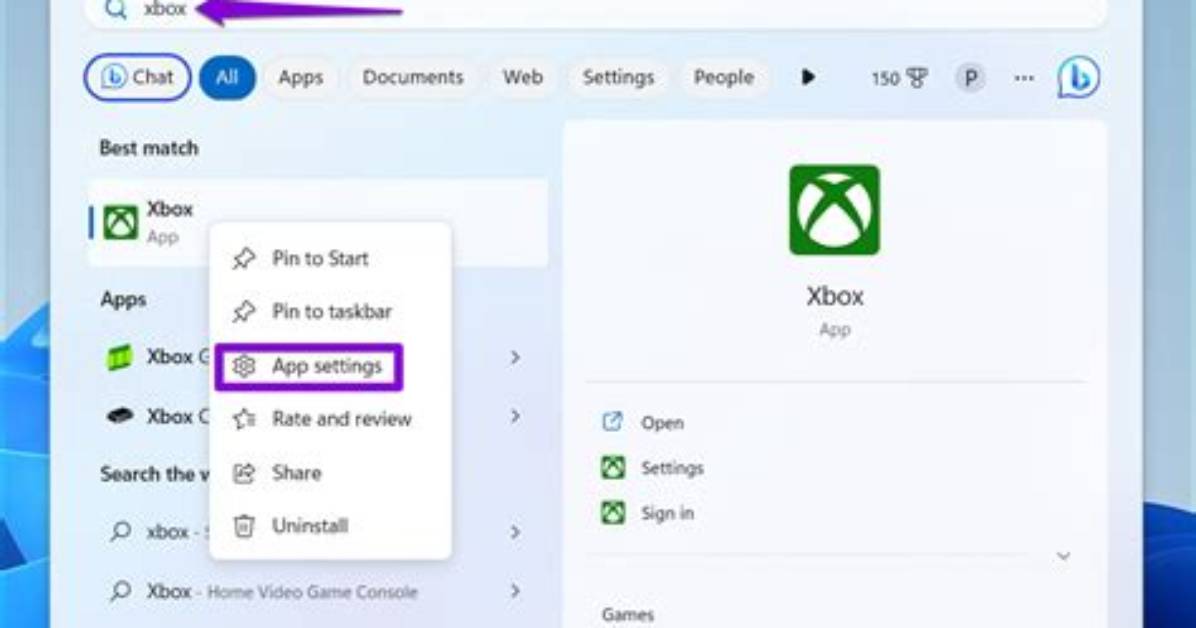The image size is (1196, 628).
Task: Open the P profile avatar
Action: click(970, 78)
